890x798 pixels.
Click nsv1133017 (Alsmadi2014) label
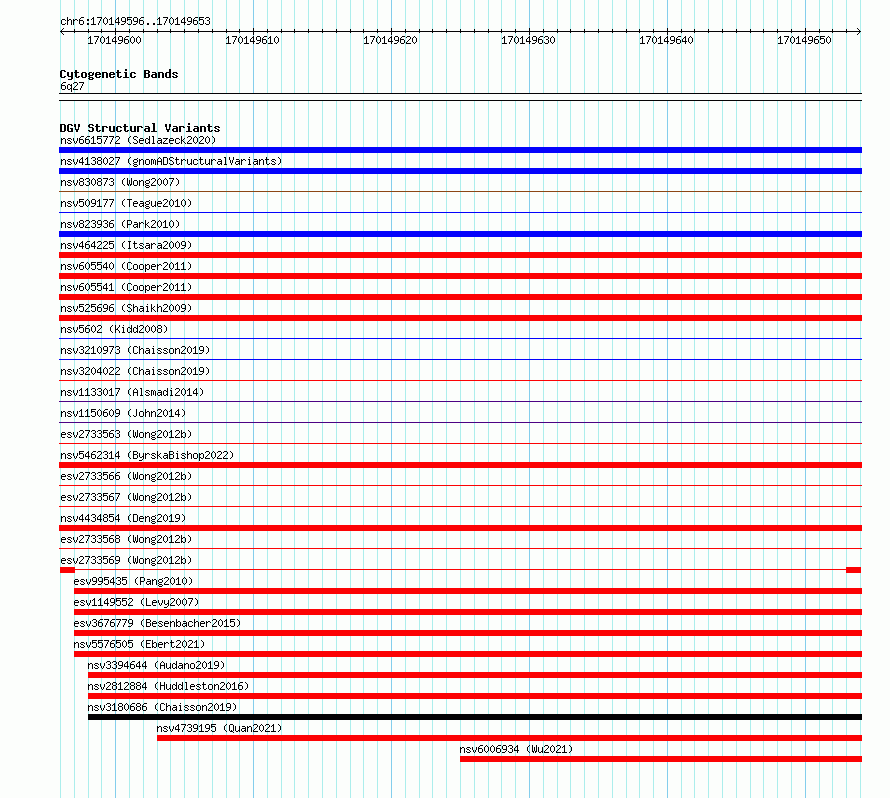(132, 392)
